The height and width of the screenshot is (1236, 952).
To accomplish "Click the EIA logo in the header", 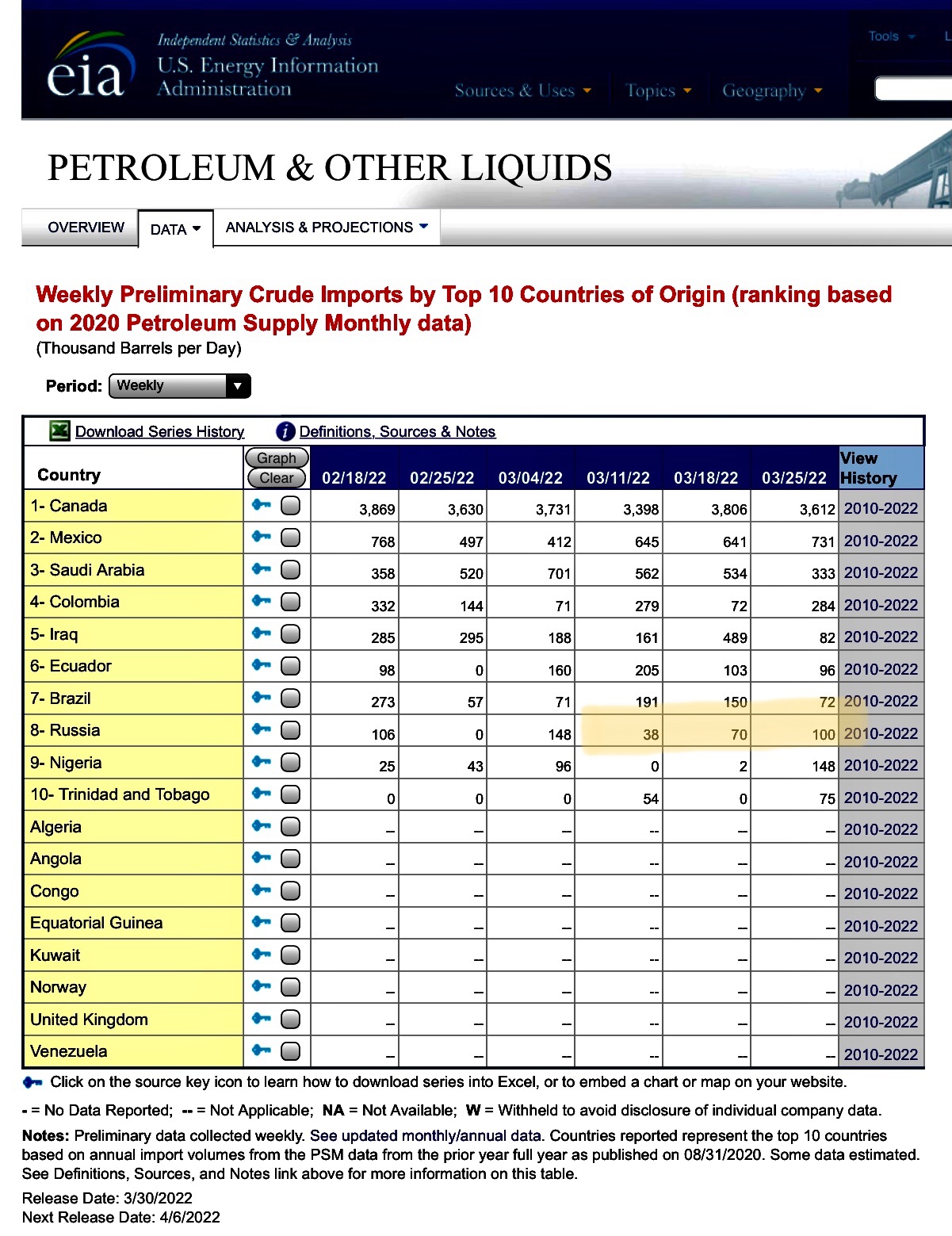I will (86, 67).
